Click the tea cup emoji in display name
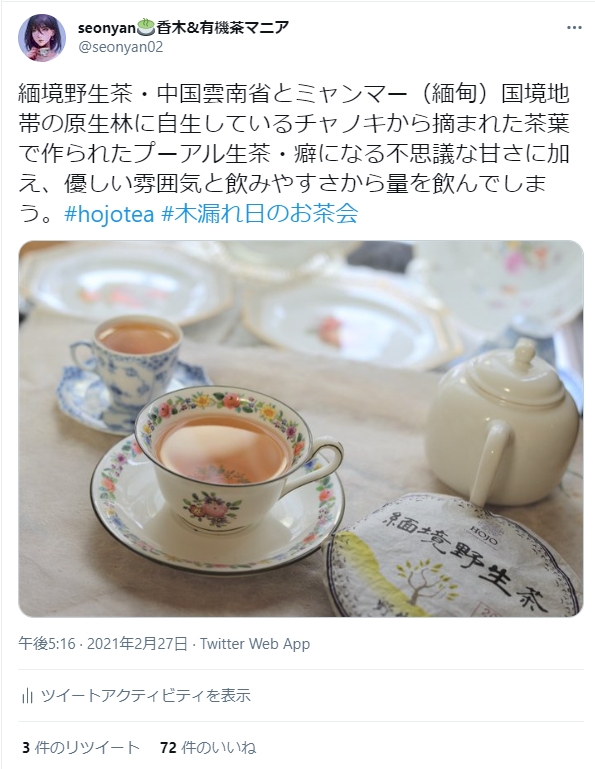This screenshot has width=595, height=769. (146, 27)
